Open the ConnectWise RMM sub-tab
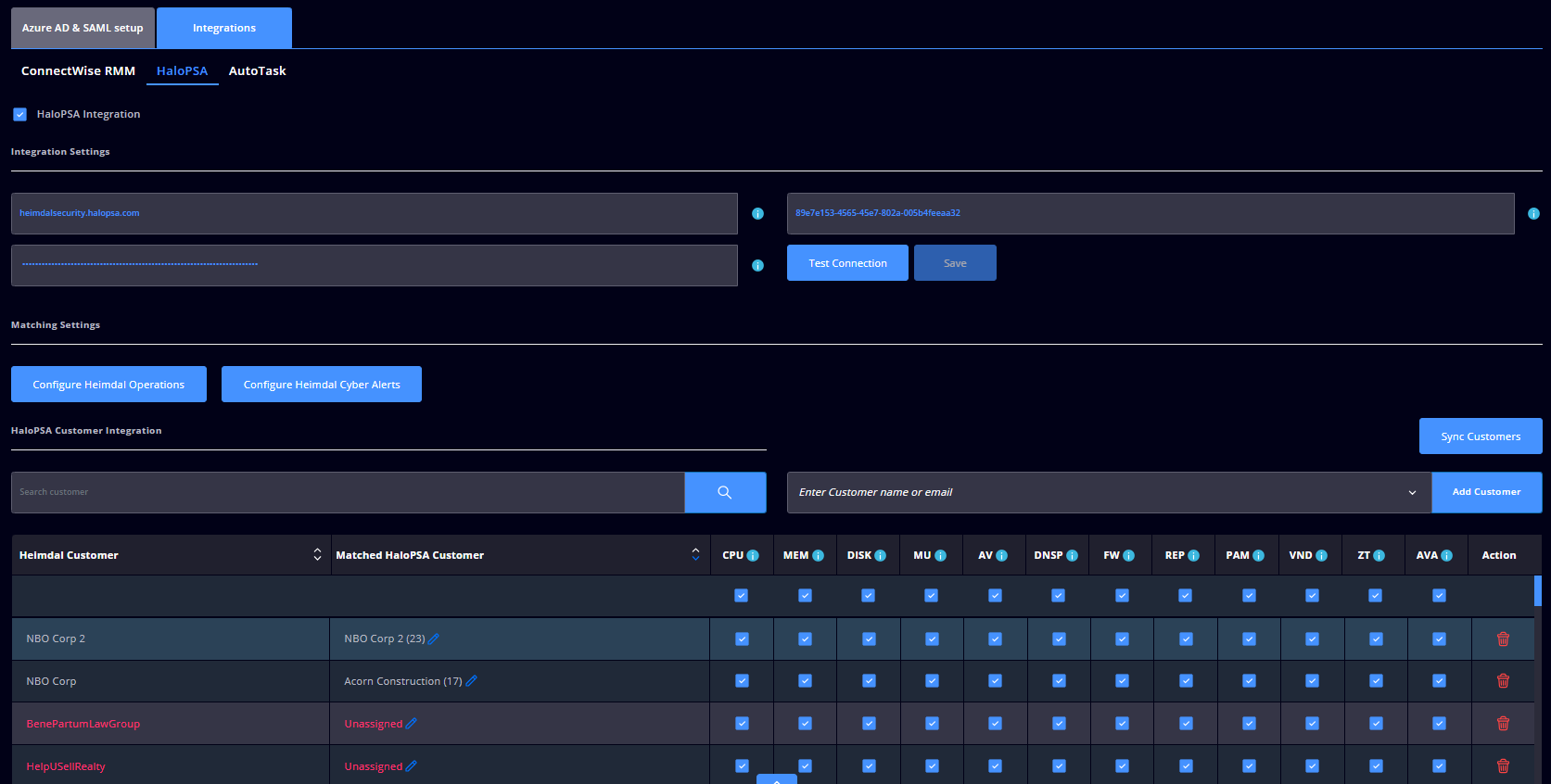 pos(78,71)
